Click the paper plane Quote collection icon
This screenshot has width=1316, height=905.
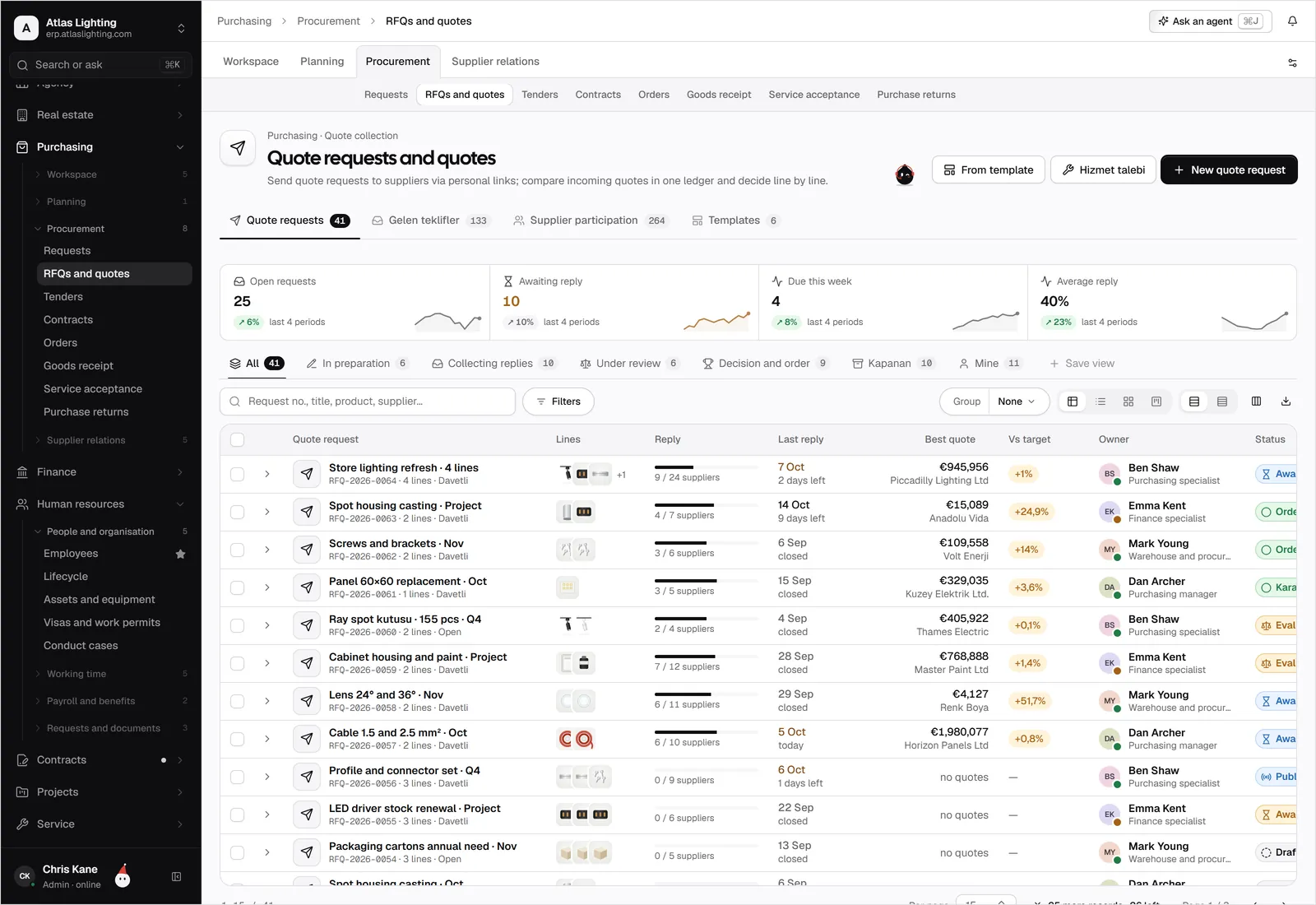[x=238, y=148]
